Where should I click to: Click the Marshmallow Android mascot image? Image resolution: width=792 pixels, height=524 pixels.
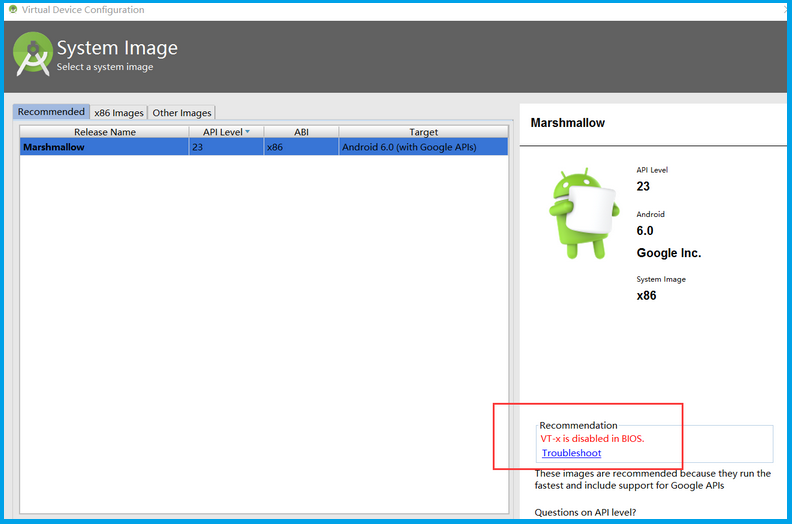coord(584,214)
